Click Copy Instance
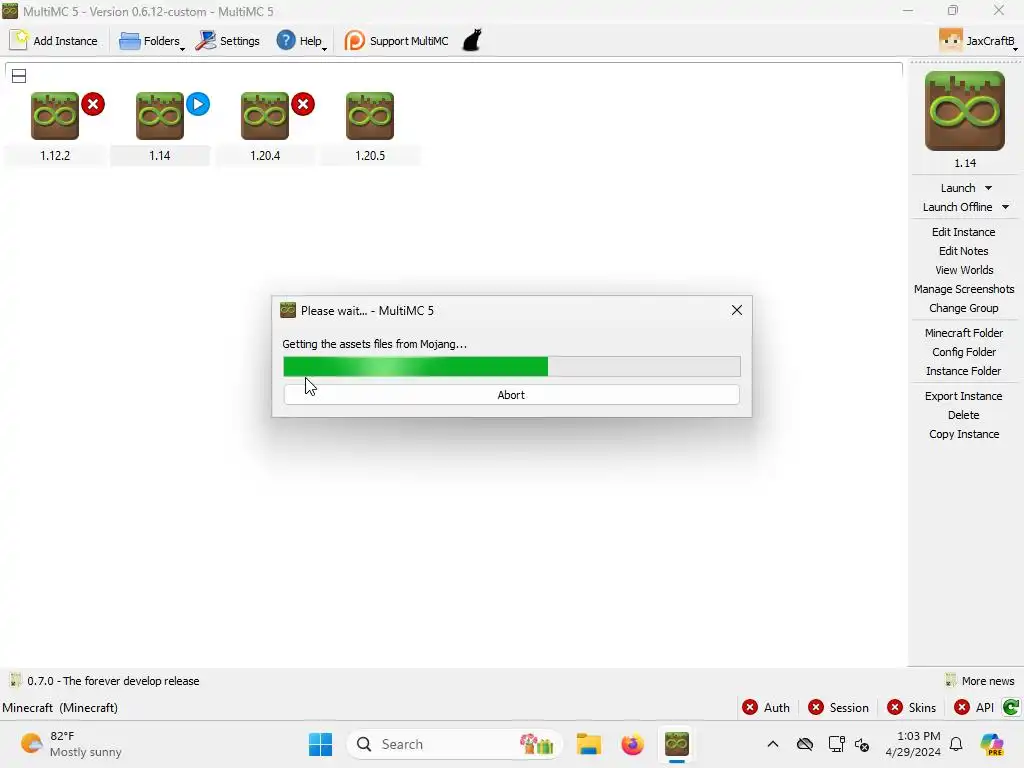This screenshot has width=1024, height=768. pos(964,434)
